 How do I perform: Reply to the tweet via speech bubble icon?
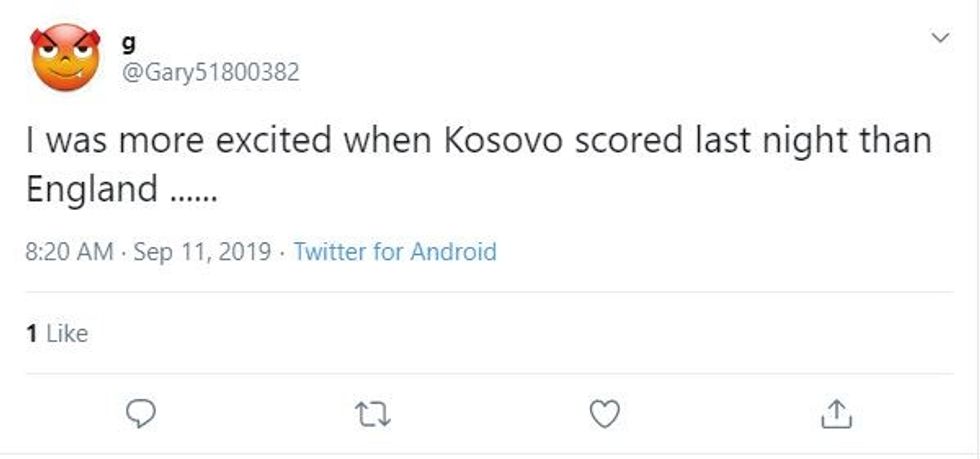coord(143,413)
